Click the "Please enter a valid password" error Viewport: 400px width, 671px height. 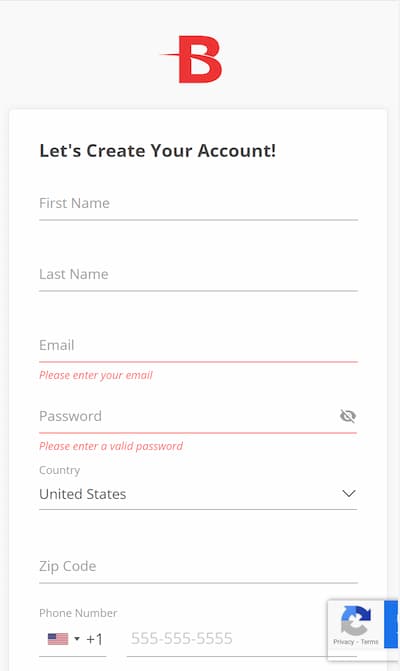(111, 446)
